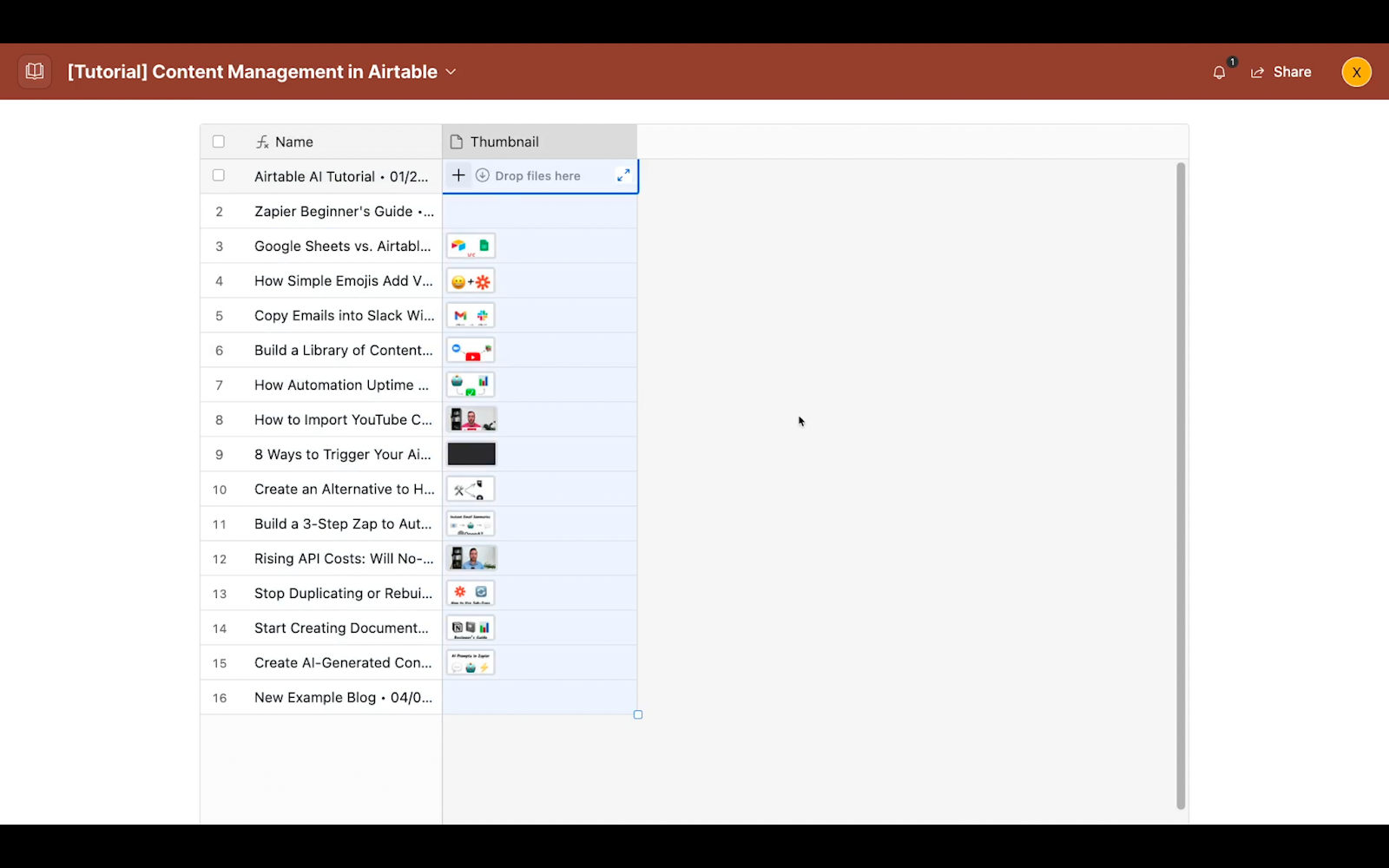
Task: Click the base title Content Management in Airtable
Action: [x=253, y=72]
